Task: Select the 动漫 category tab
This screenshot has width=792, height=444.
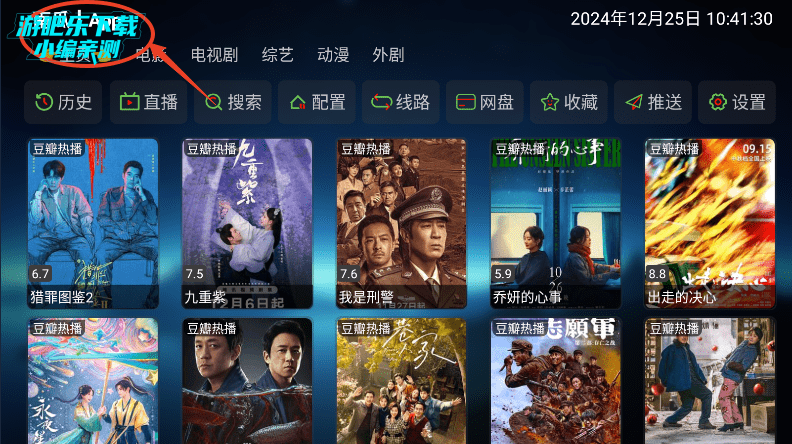Action: [333, 55]
